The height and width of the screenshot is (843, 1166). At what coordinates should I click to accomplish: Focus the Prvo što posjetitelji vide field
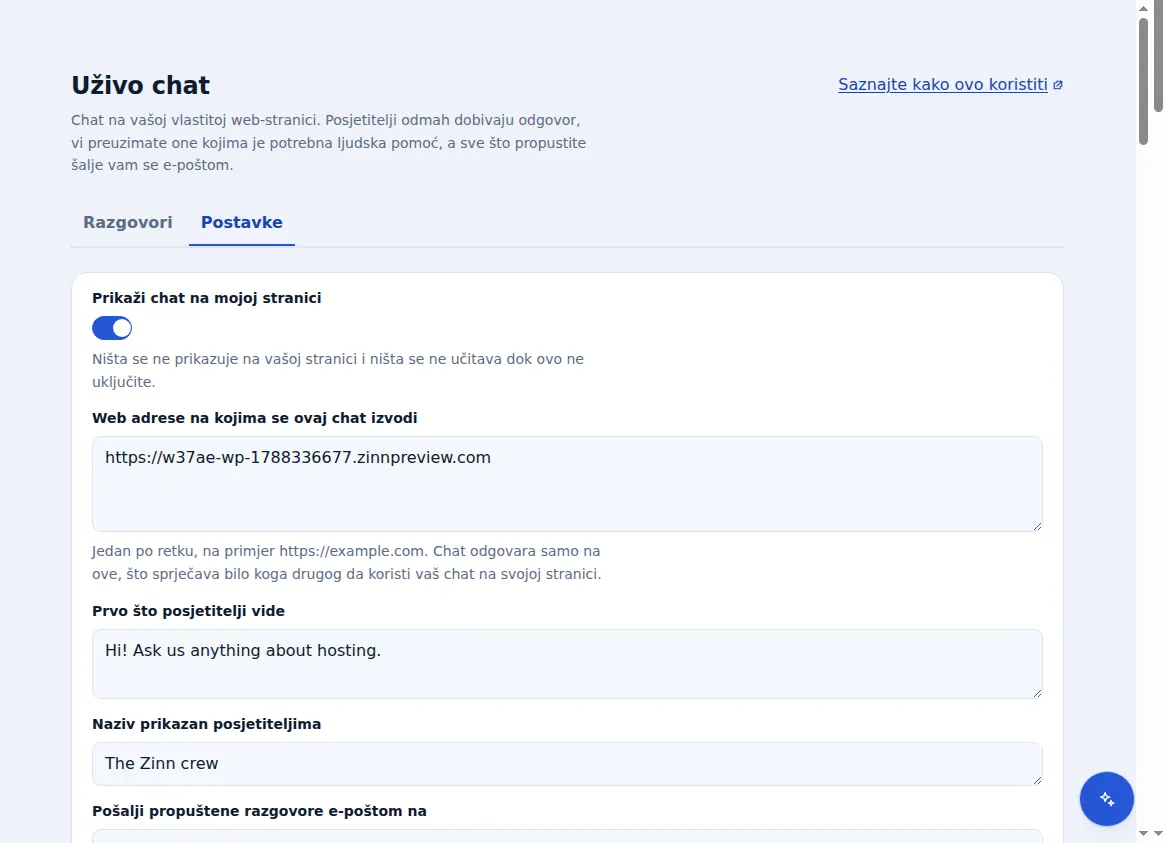567,664
